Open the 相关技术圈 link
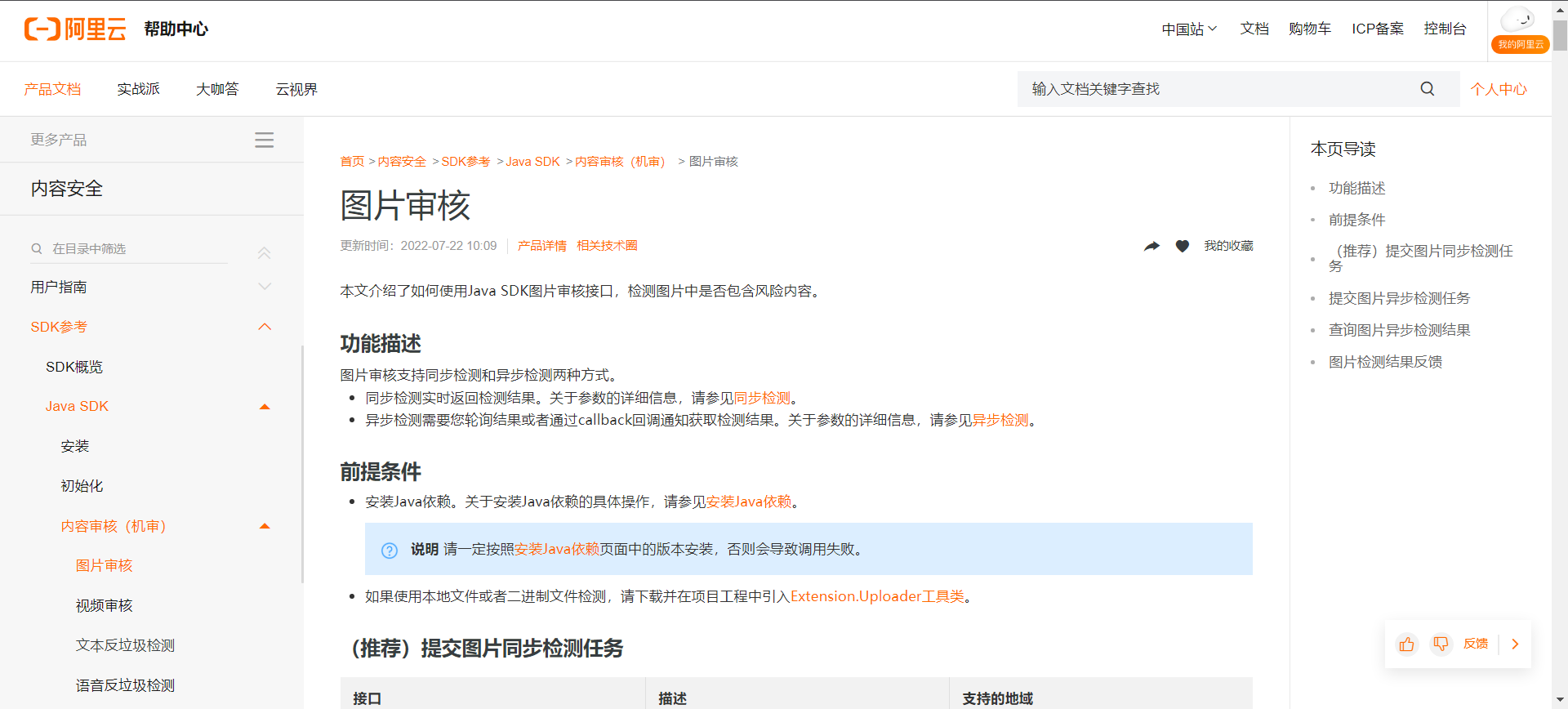The height and width of the screenshot is (709, 1568). pos(607,246)
